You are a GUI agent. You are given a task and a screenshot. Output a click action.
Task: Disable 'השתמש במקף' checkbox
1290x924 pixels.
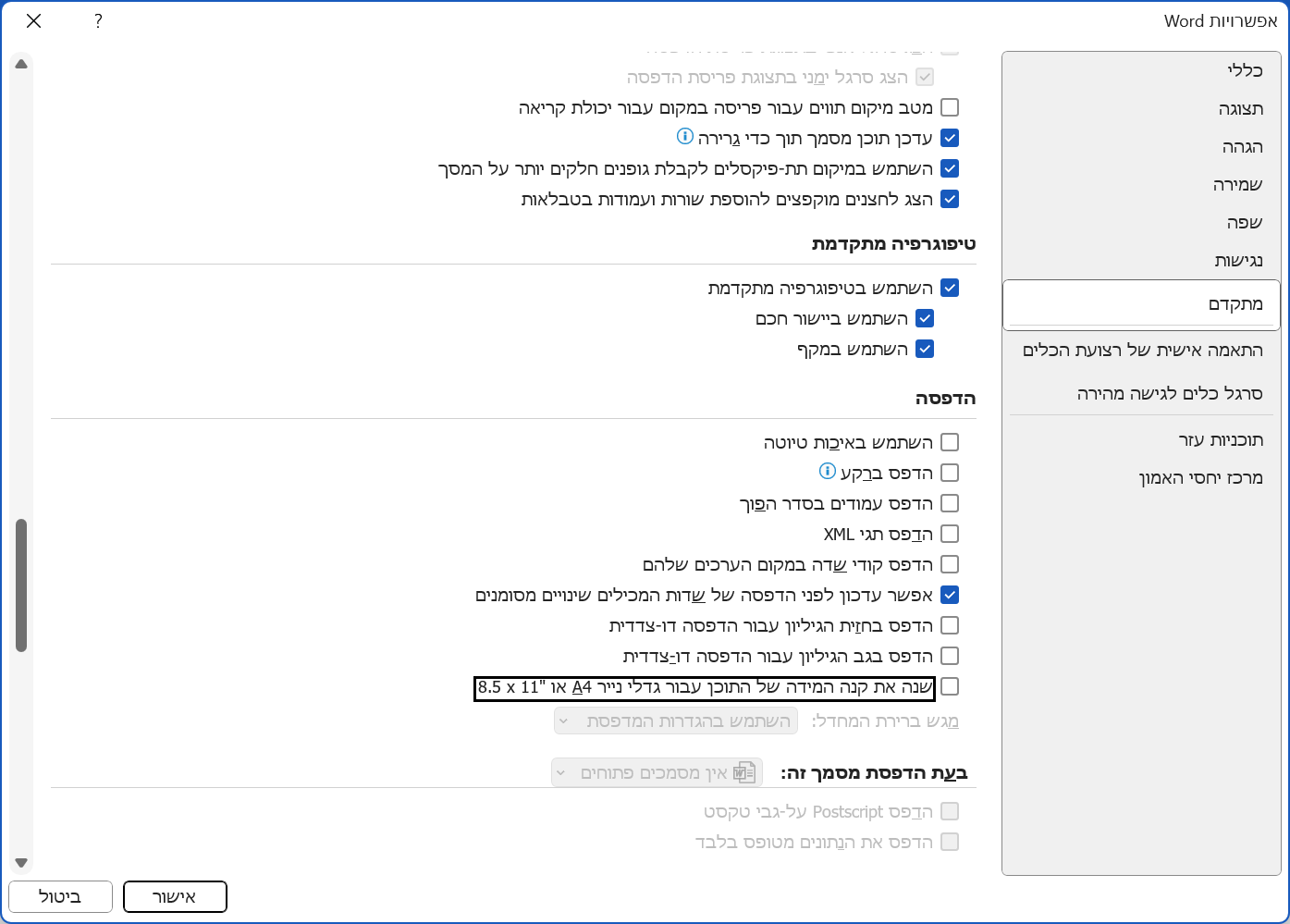(925, 349)
